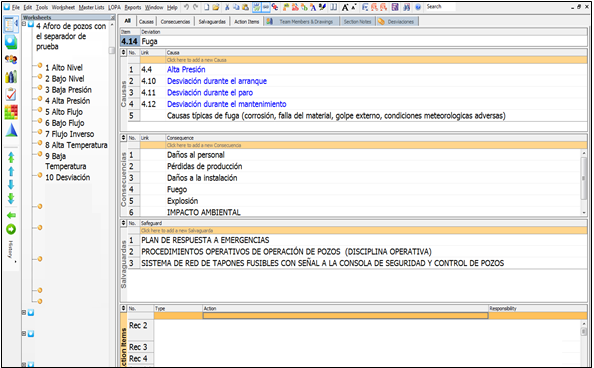Follow the 'Desviación durante el arranque' link

coord(217,81)
